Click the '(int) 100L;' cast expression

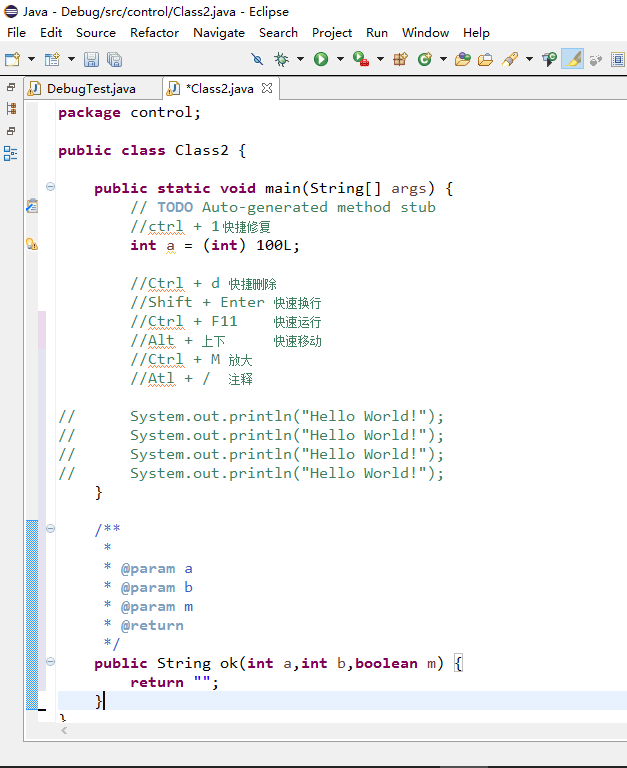pos(251,245)
